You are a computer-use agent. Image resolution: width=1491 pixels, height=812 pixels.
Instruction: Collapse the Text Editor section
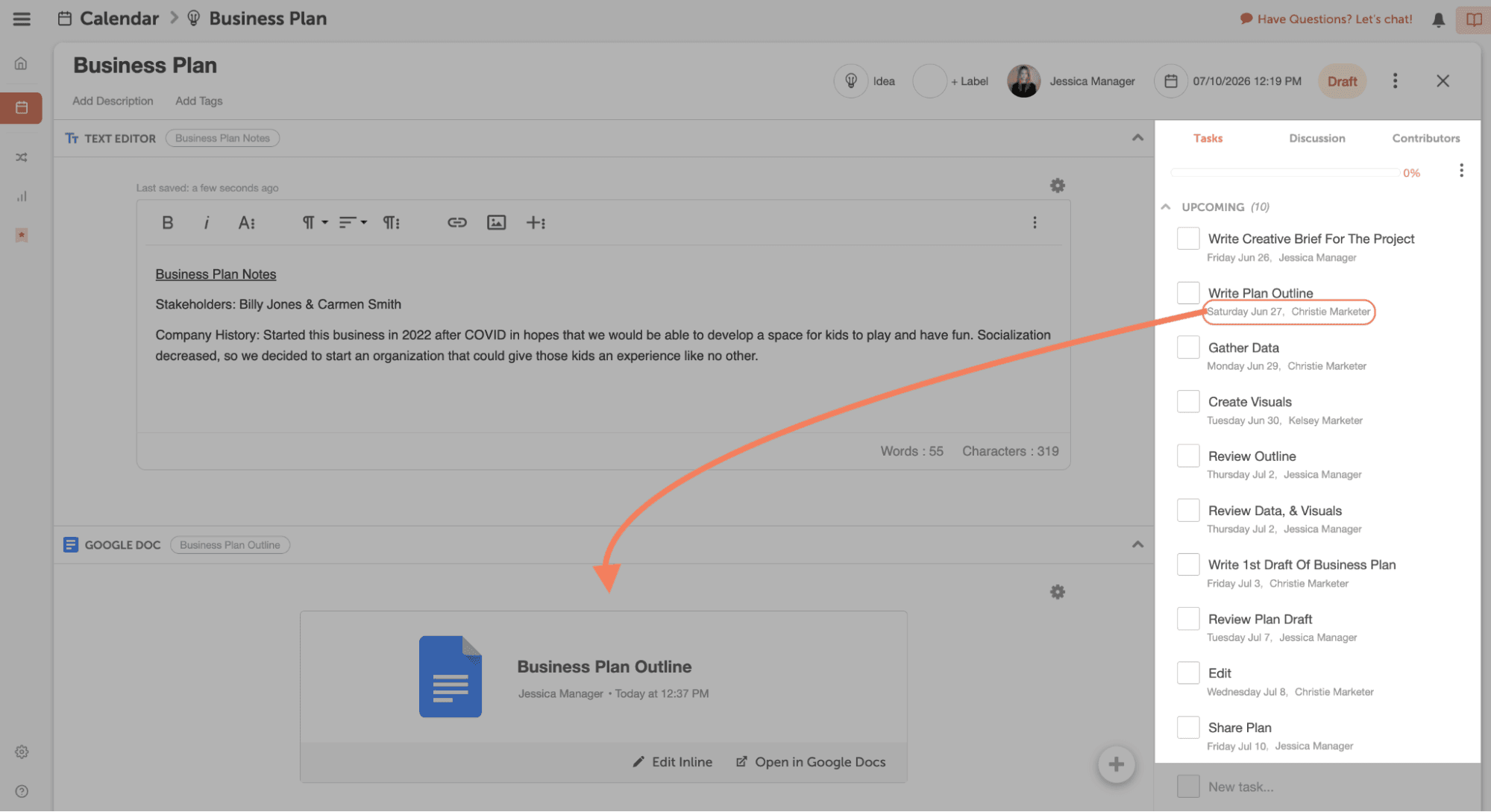(x=1137, y=138)
